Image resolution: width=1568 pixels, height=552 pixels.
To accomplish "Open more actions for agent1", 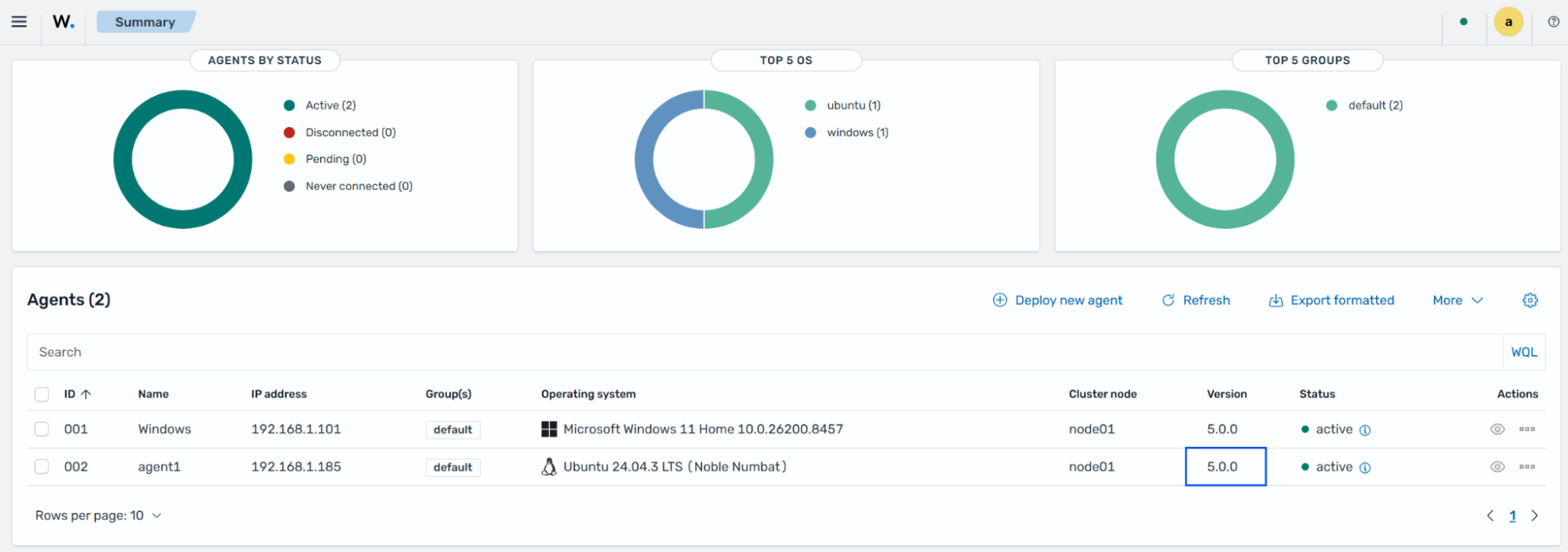I will pos(1527,467).
